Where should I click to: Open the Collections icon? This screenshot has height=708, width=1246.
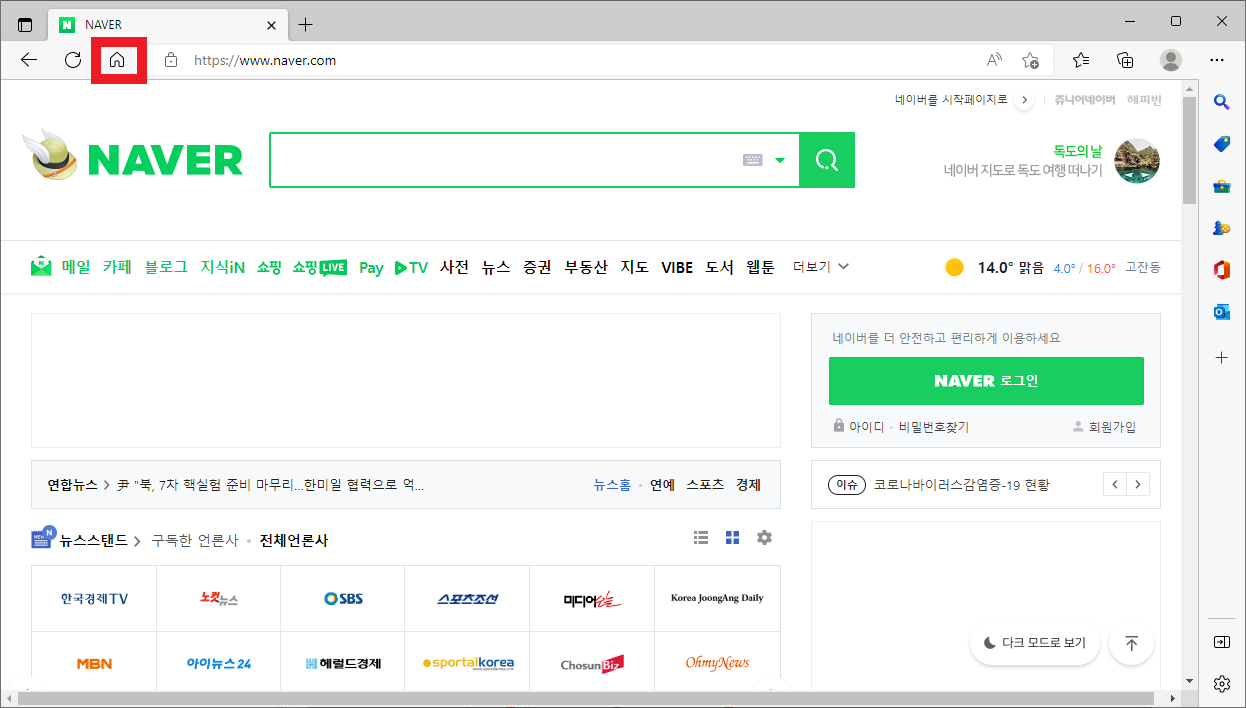1126,60
